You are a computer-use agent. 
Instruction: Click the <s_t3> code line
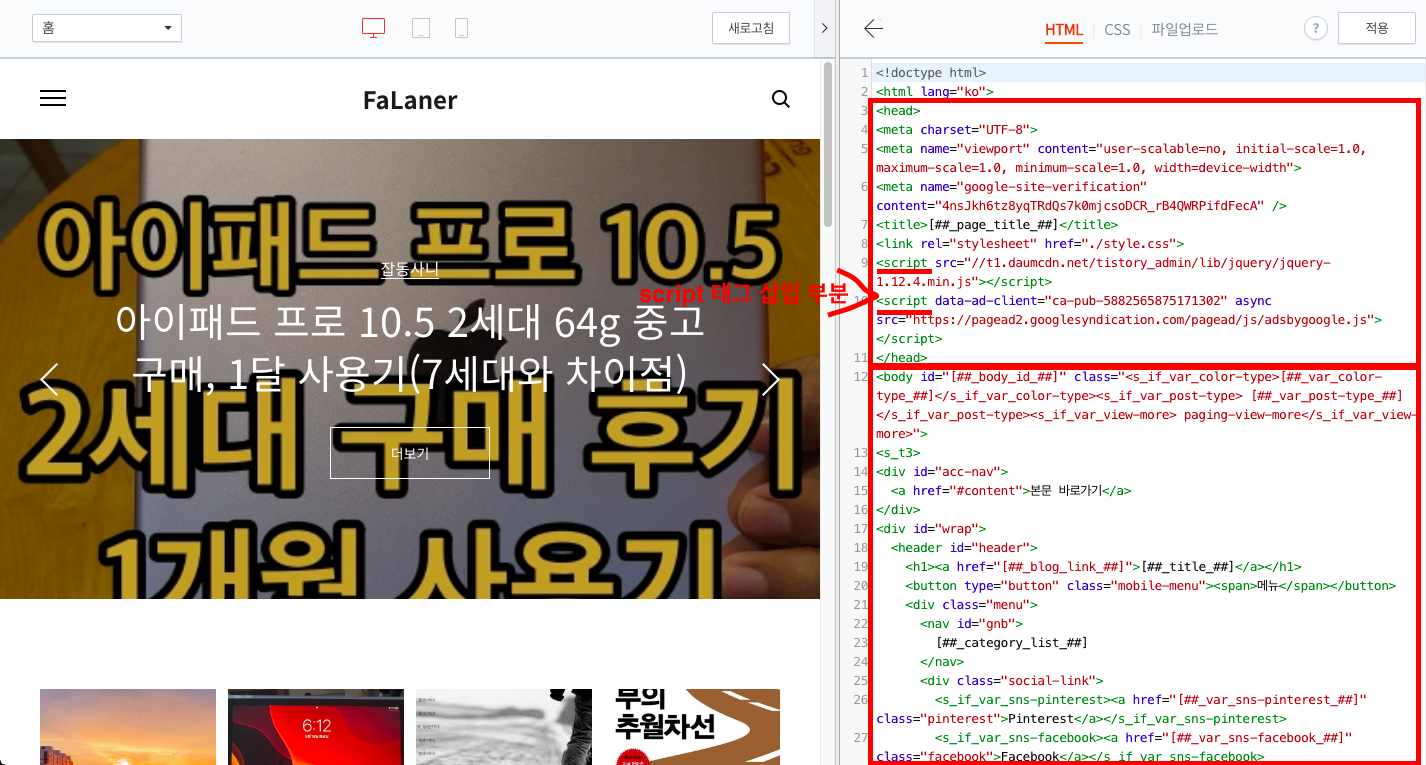coord(899,453)
